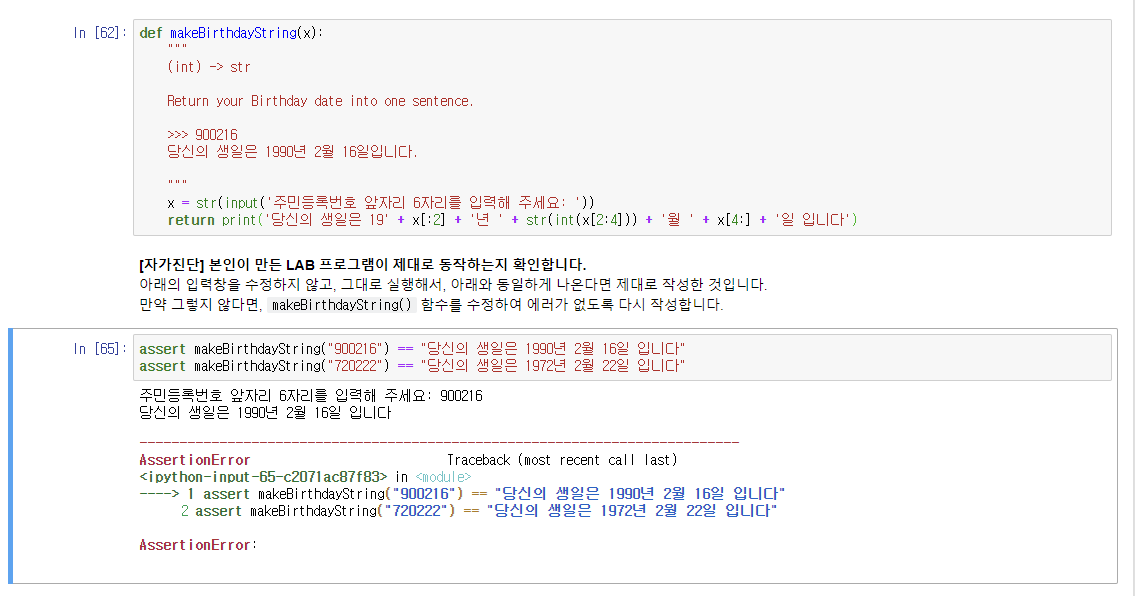1135x596 pixels.
Task: Click the traceback arrow line '----> 1 assert'
Action: (462, 494)
